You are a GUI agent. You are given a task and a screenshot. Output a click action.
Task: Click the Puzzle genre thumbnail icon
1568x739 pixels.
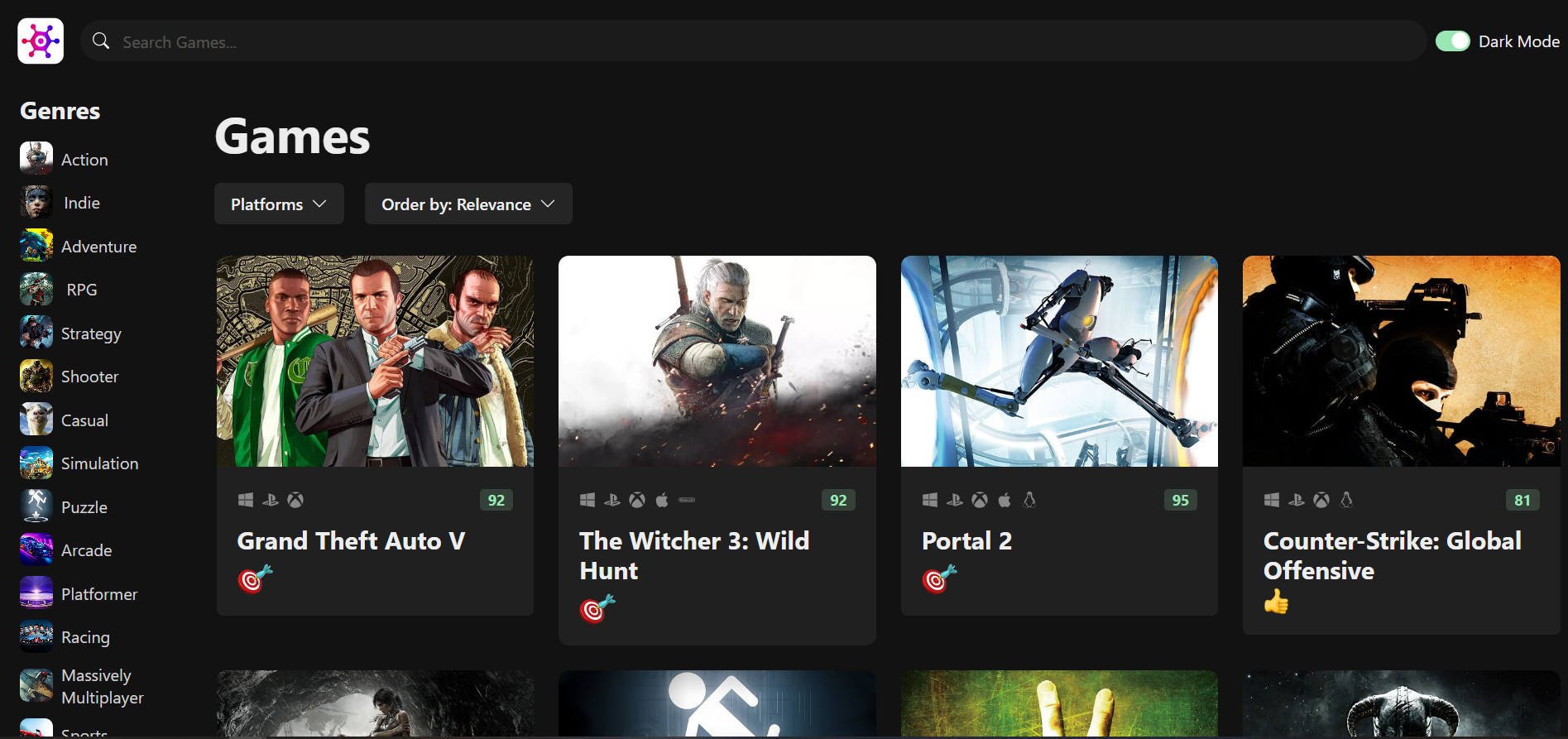(36, 506)
